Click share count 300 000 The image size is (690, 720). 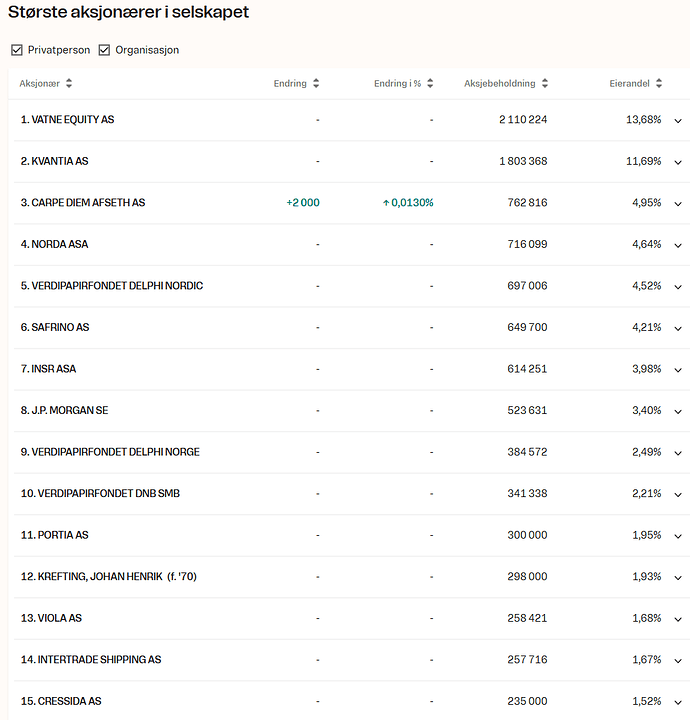coord(527,535)
